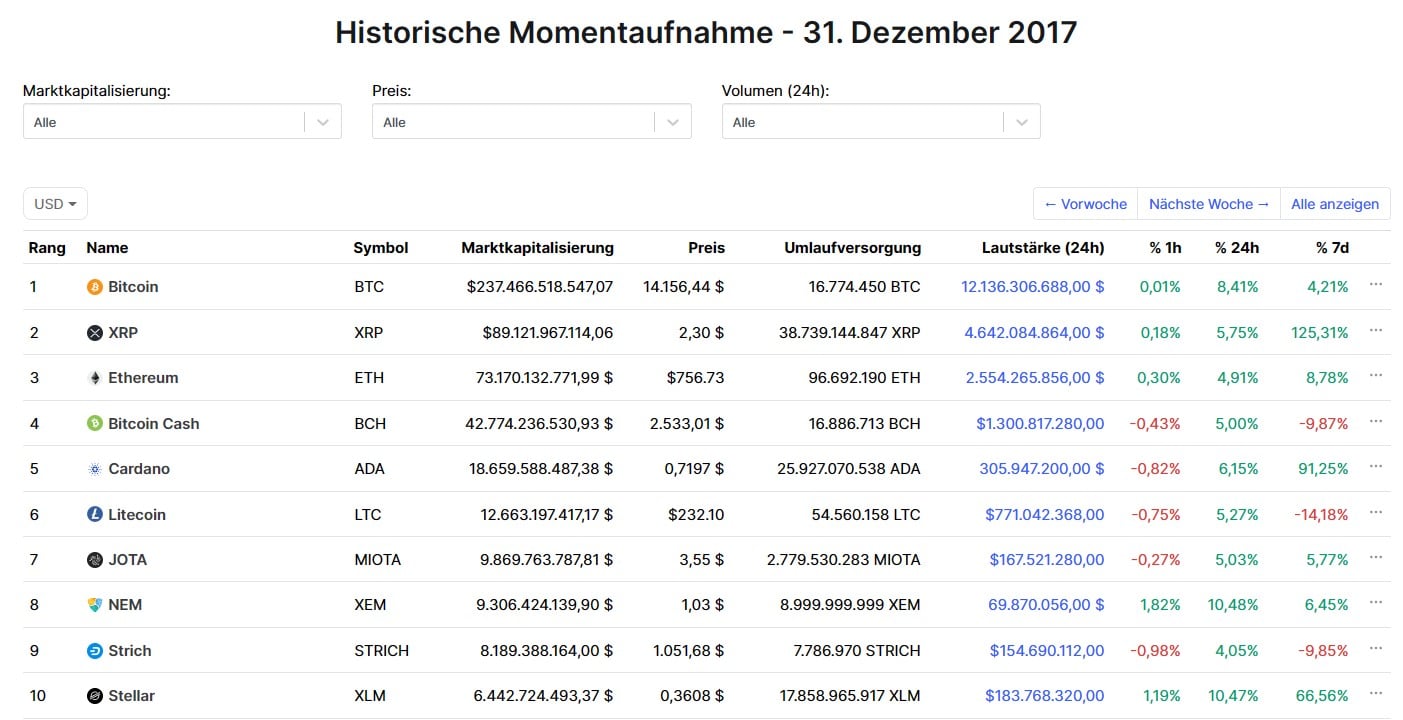Sort by % 24h column header

coord(1237,248)
